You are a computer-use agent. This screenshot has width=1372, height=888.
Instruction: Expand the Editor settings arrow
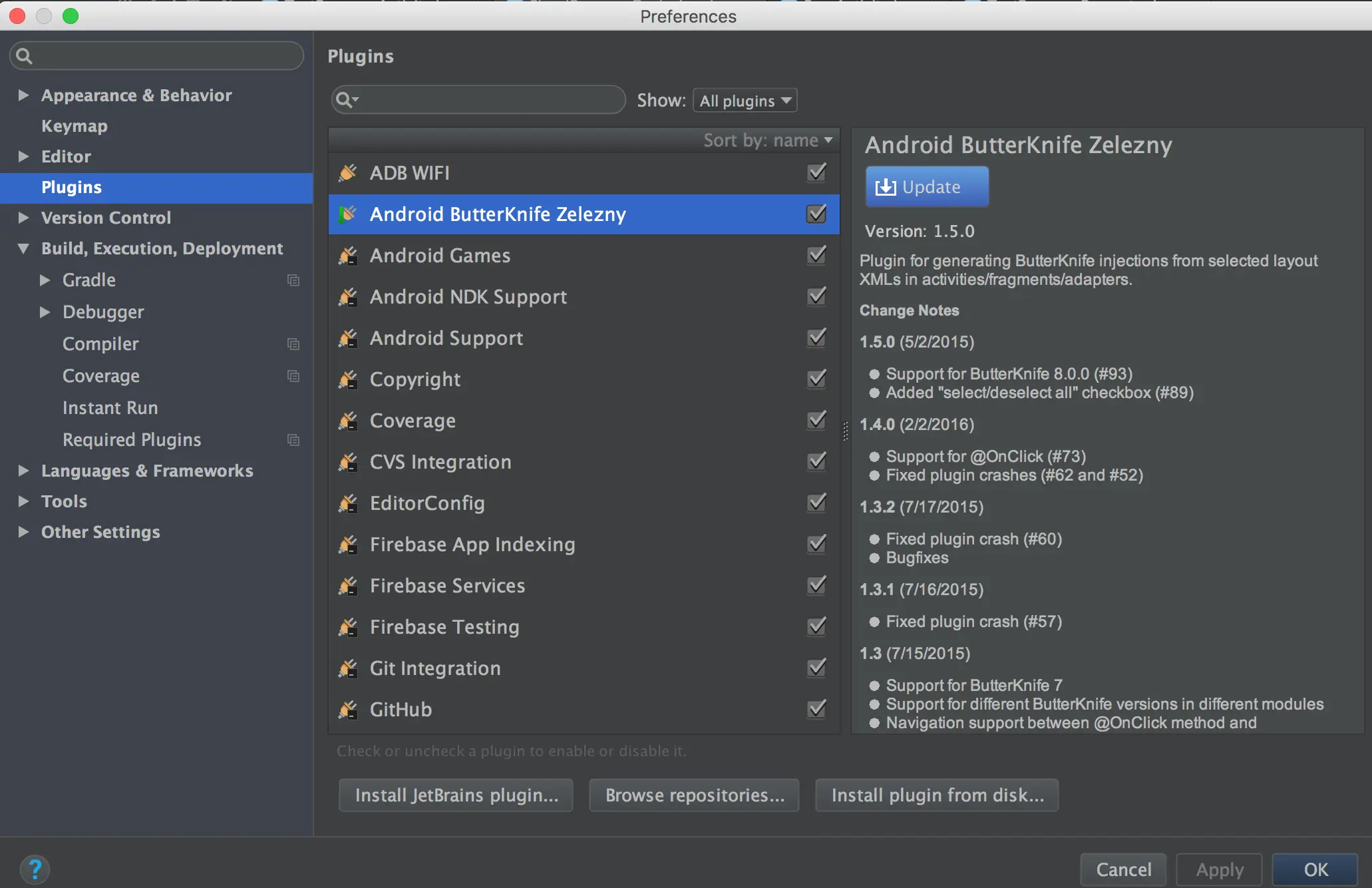coord(23,156)
